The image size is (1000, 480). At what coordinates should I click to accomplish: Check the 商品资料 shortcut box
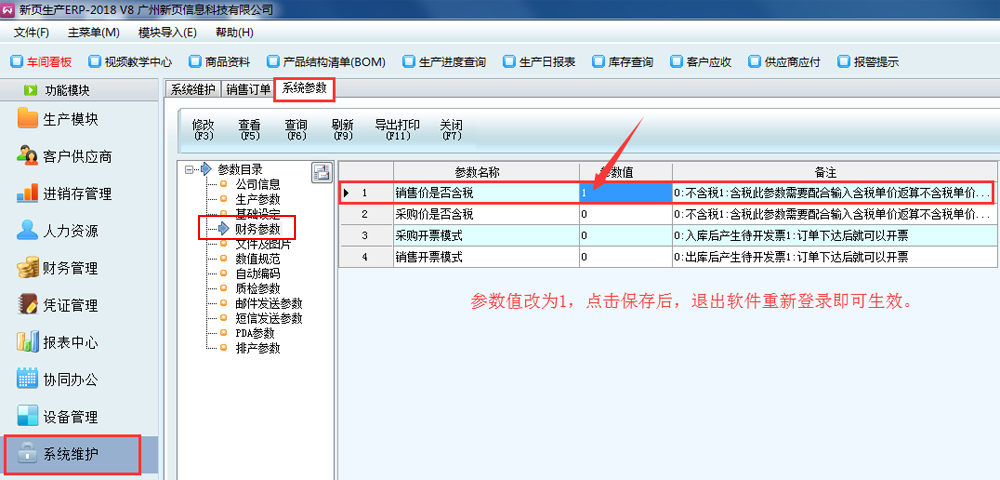pyautogui.click(x=195, y=62)
